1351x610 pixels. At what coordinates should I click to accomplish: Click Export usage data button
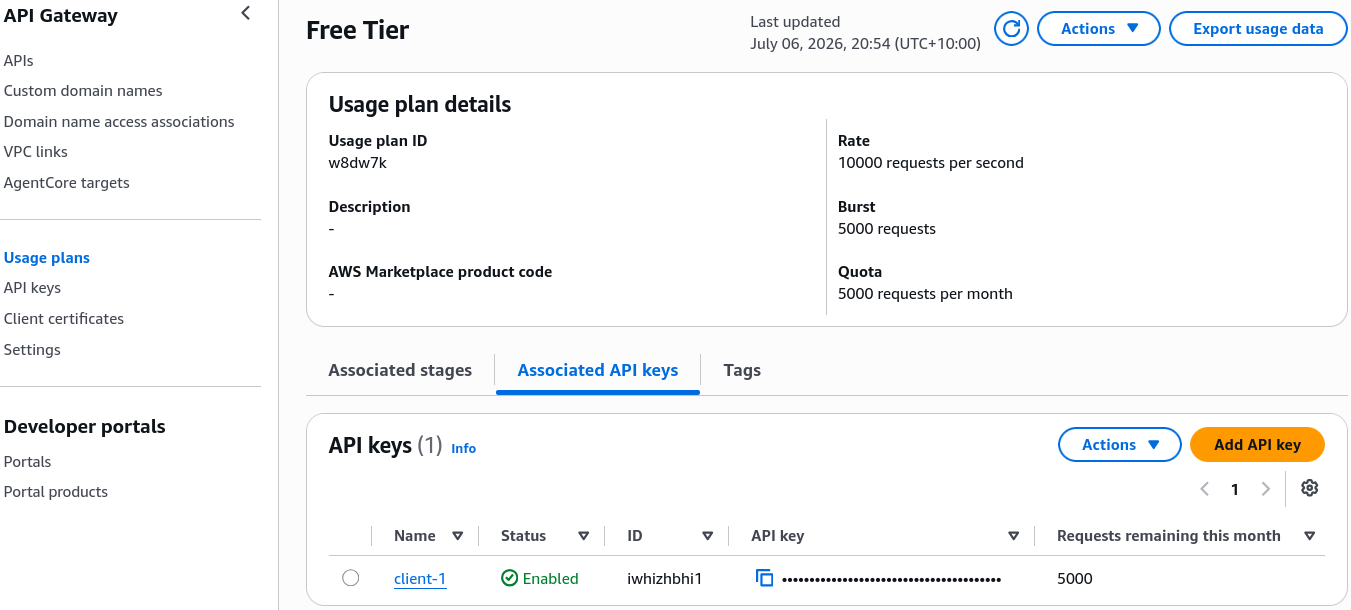(1258, 29)
